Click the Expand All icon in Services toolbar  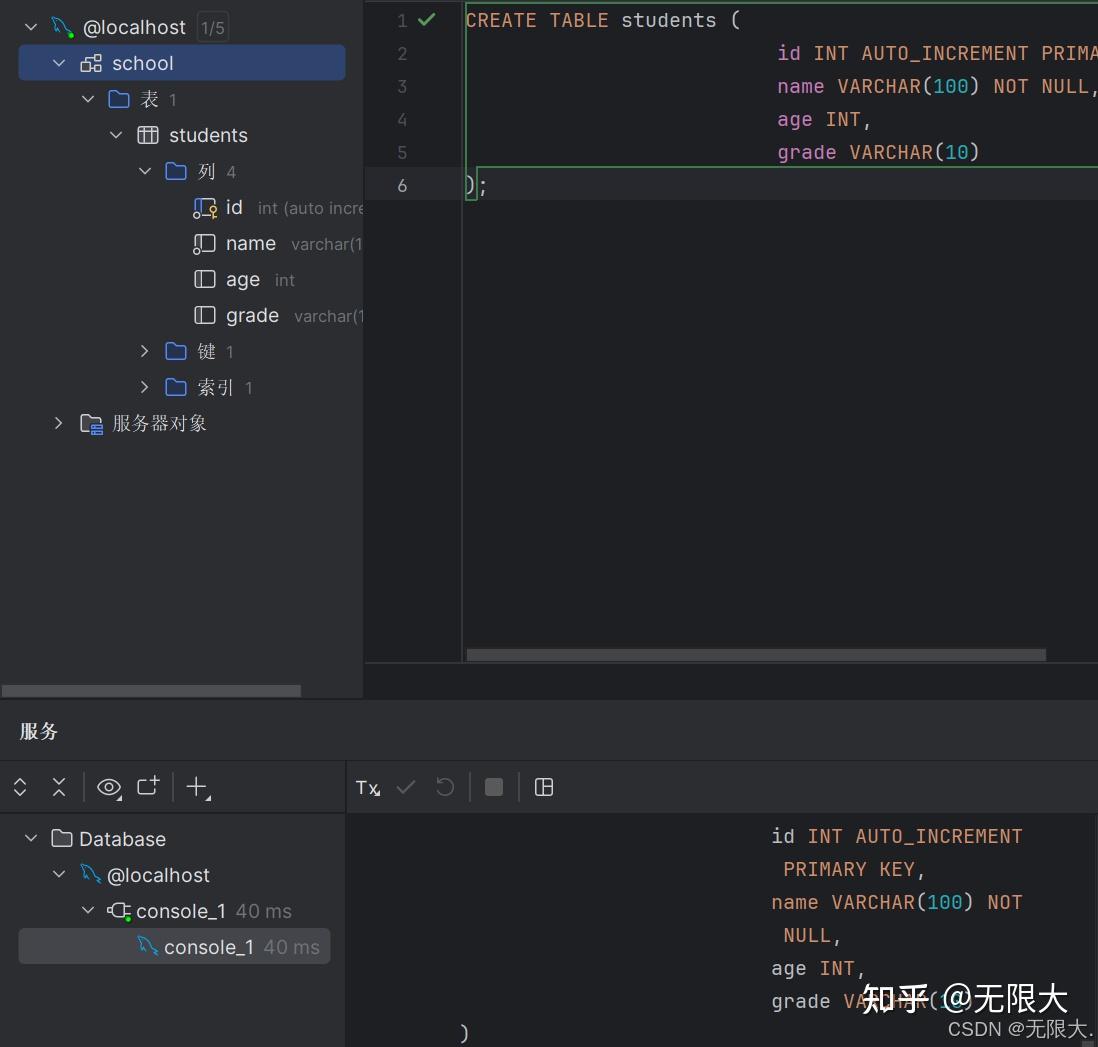click(x=20, y=787)
